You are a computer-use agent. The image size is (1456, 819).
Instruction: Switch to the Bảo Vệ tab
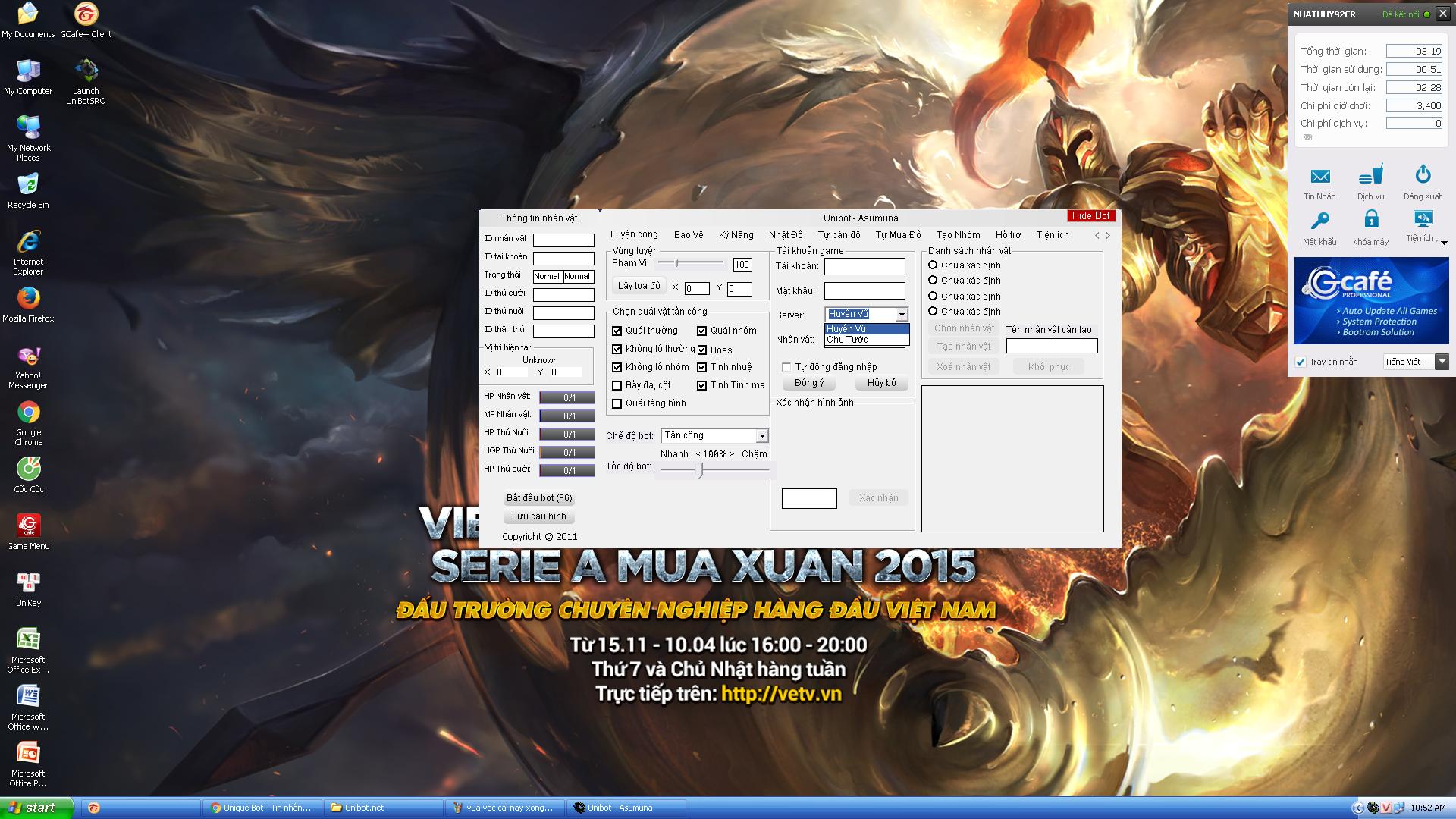pos(689,235)
